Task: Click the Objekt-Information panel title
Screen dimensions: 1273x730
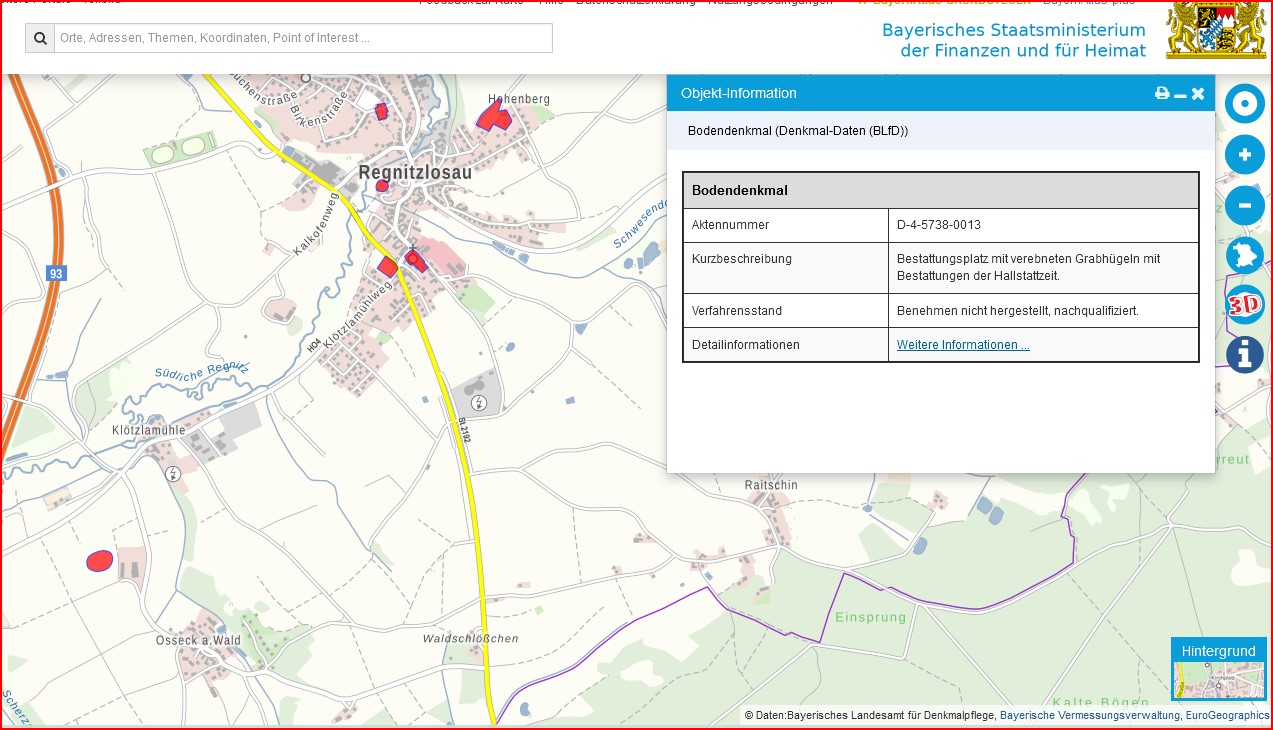Action: 739,93
